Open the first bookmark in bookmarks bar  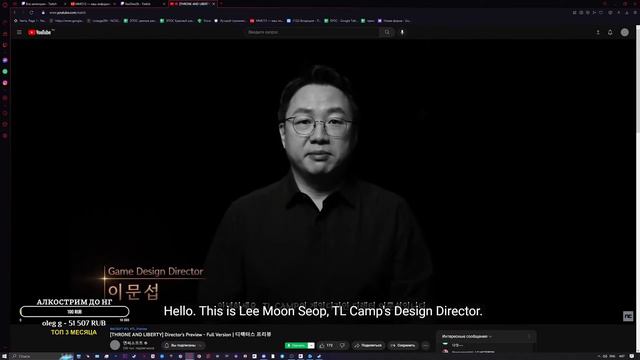point(29,20)
